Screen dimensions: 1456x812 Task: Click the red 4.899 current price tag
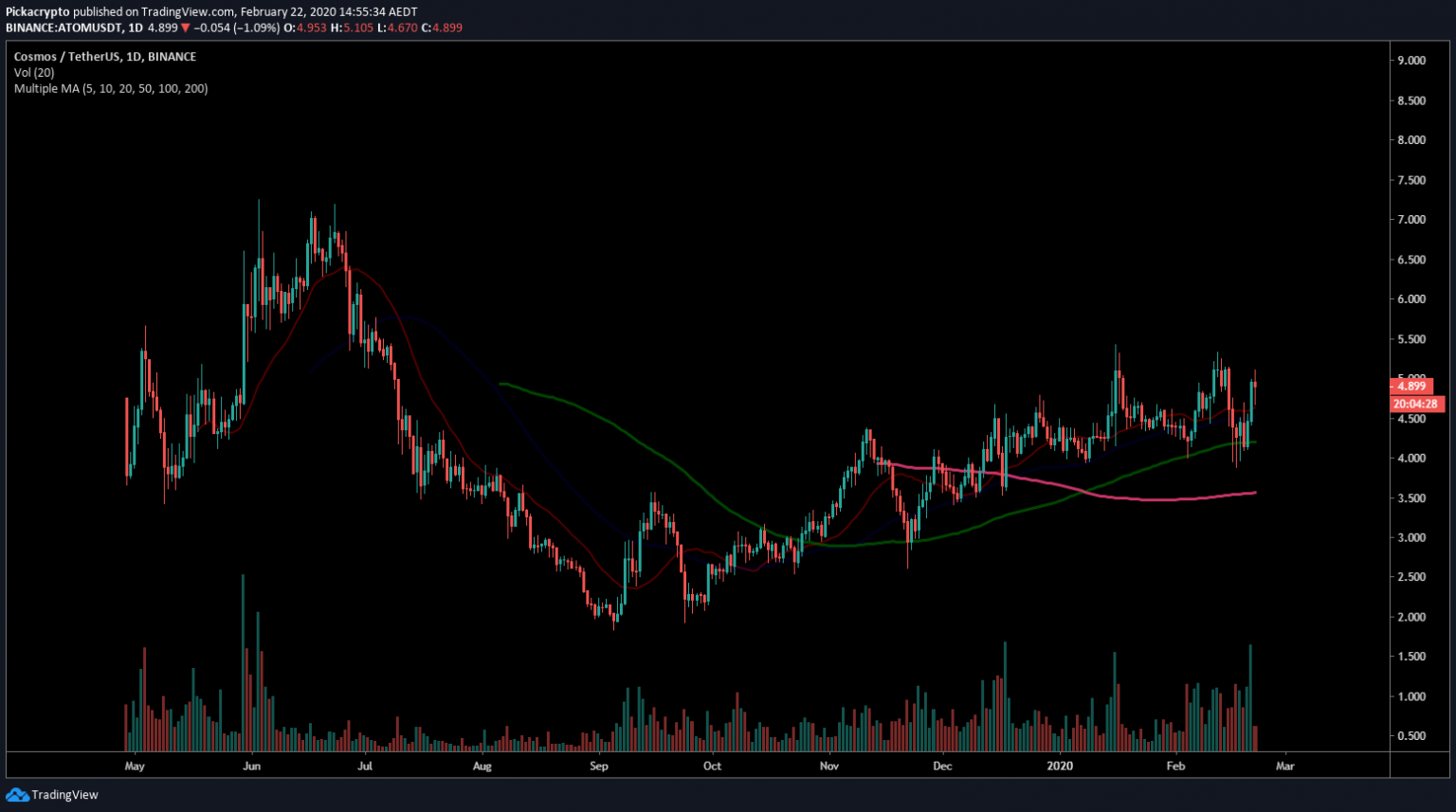click(1411, 387)
